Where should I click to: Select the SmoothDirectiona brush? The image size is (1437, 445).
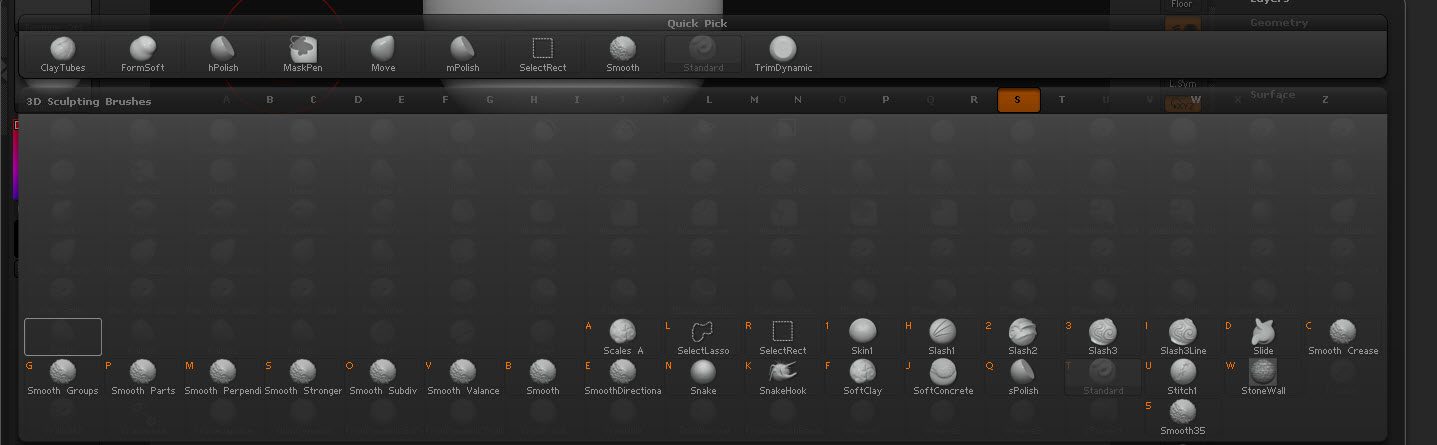(623, 378)
